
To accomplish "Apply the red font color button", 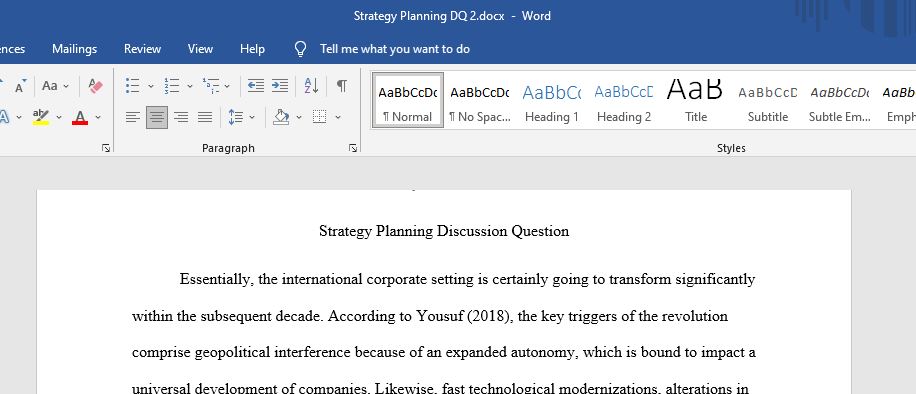I will coord(80,117).
